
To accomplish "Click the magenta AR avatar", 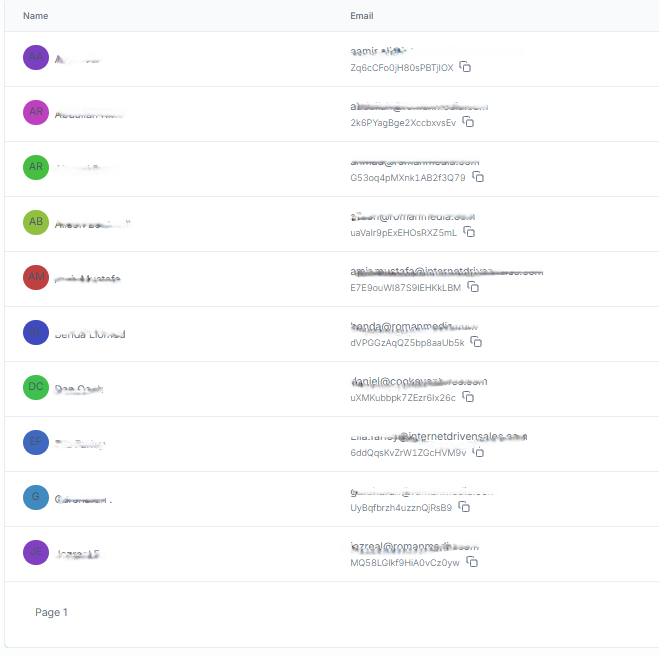I will 36,112.
